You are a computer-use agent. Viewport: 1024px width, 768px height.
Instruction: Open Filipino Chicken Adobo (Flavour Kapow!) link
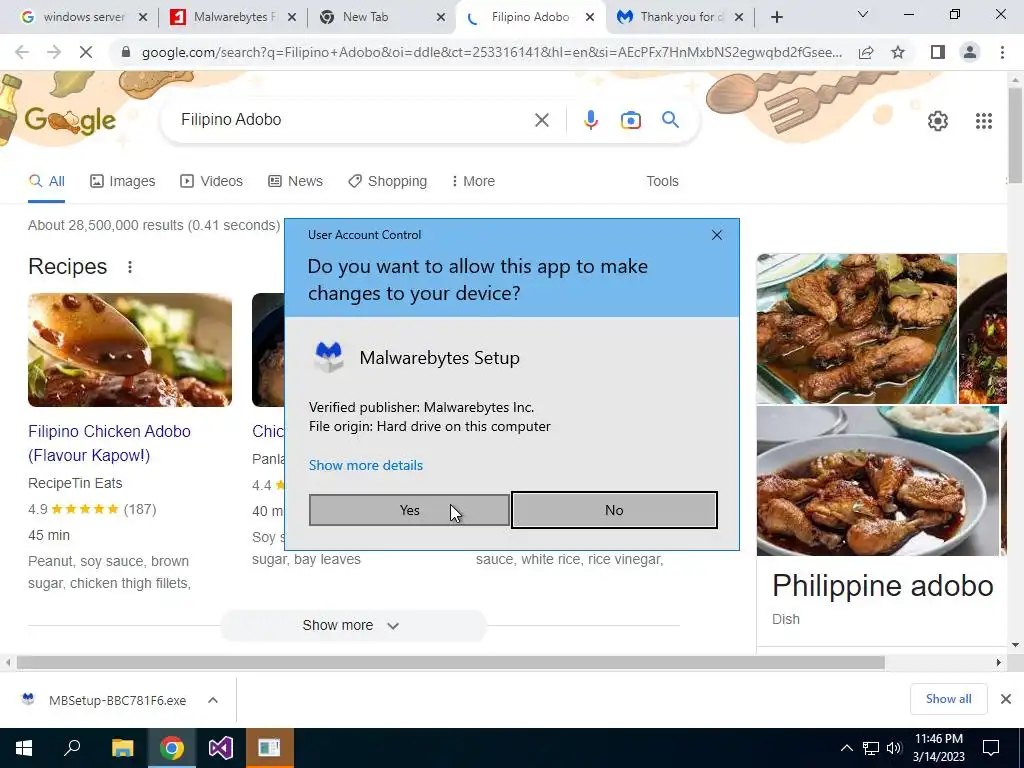tap(109, 443)
